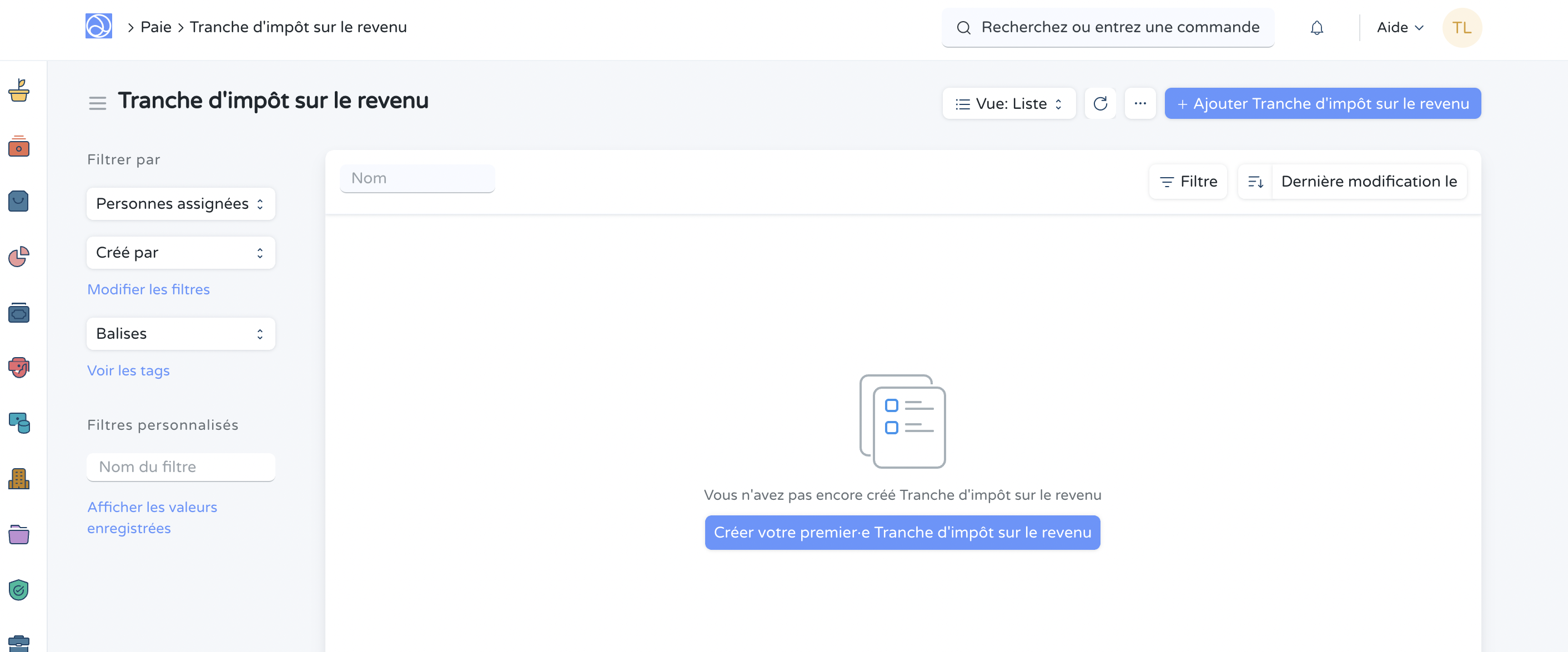The height and width of the screenshot is (652, 1568).
Task: Expand the Balises dropdown
Action: click(x=181, y=334)
